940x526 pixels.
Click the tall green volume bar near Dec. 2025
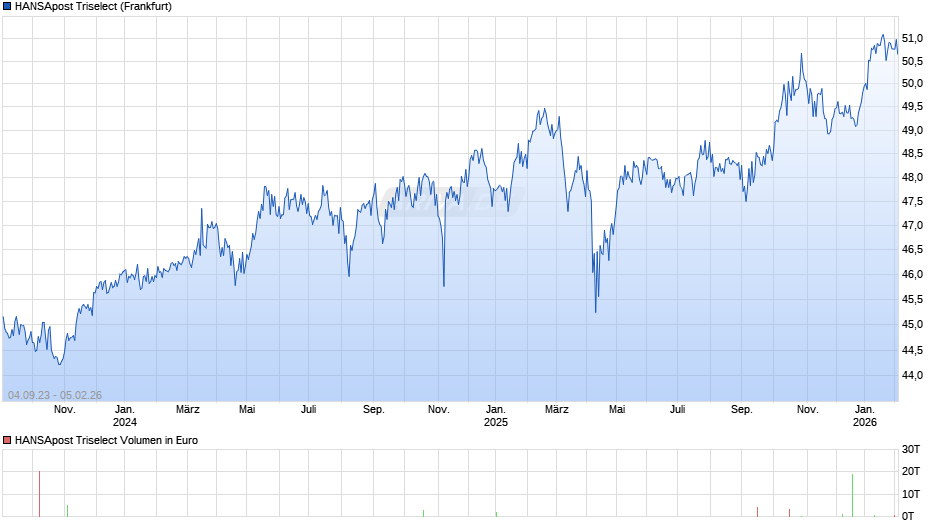pos(852,495)
